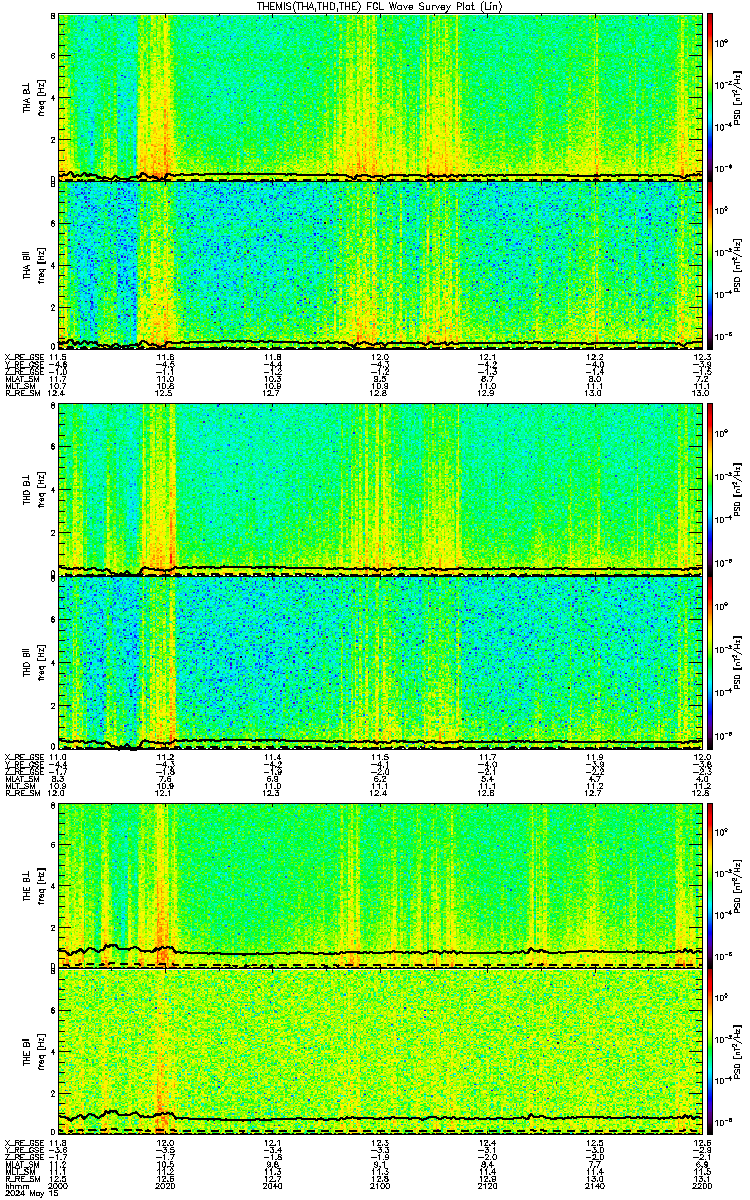
Task: Click the PSD color bar beside THD B-parallel
Action: point(710,662)
